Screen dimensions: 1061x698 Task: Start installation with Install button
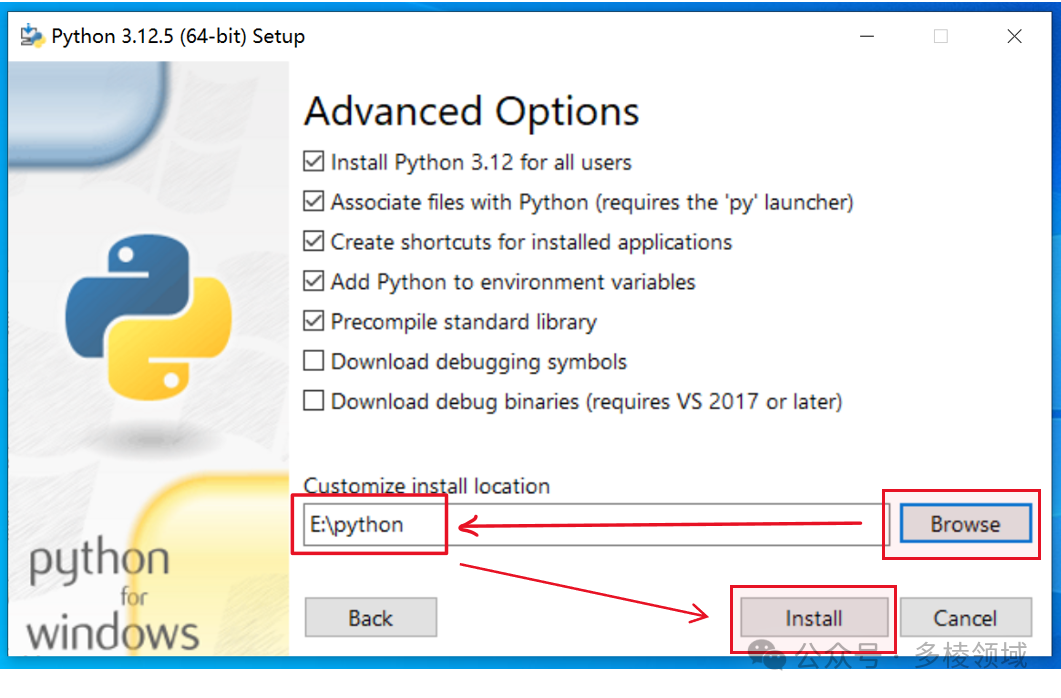814,618
